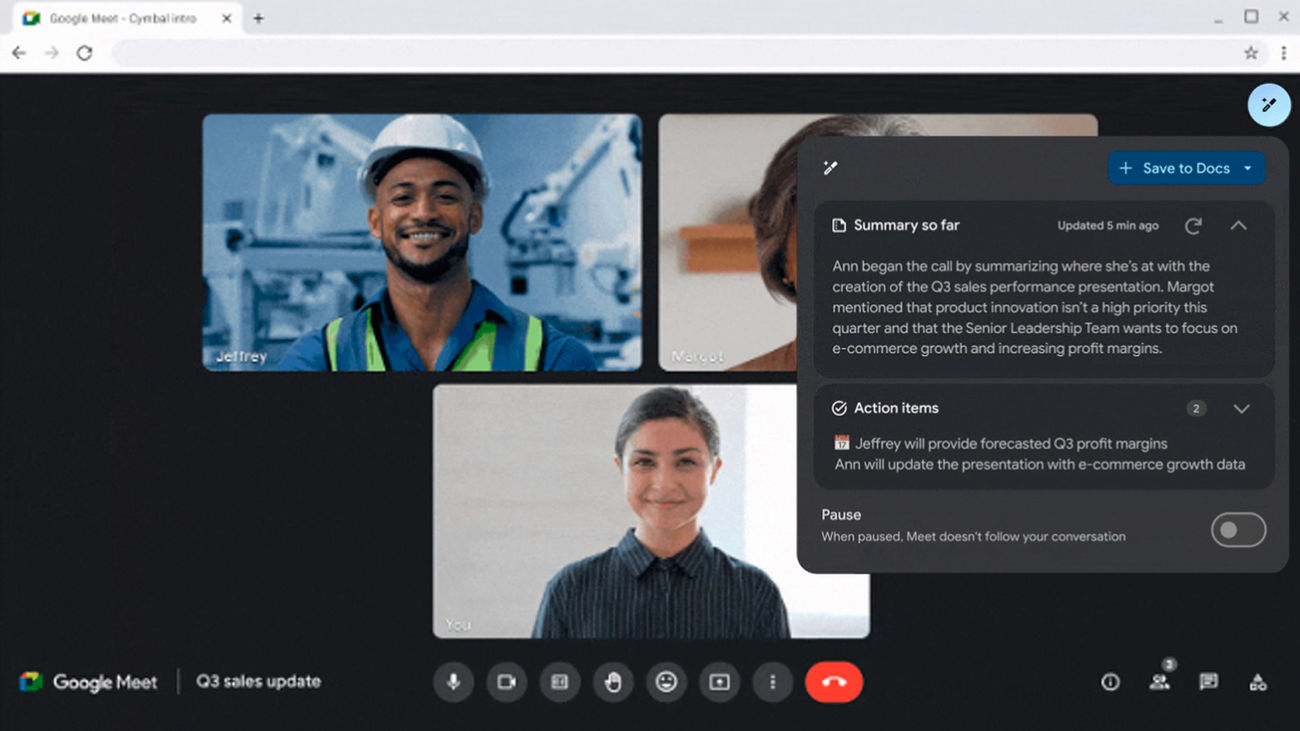The image size is (1300, 731).
Task: Leave the call with the red hang-up button
Action: pyautogui.click(x=834, y=682)
